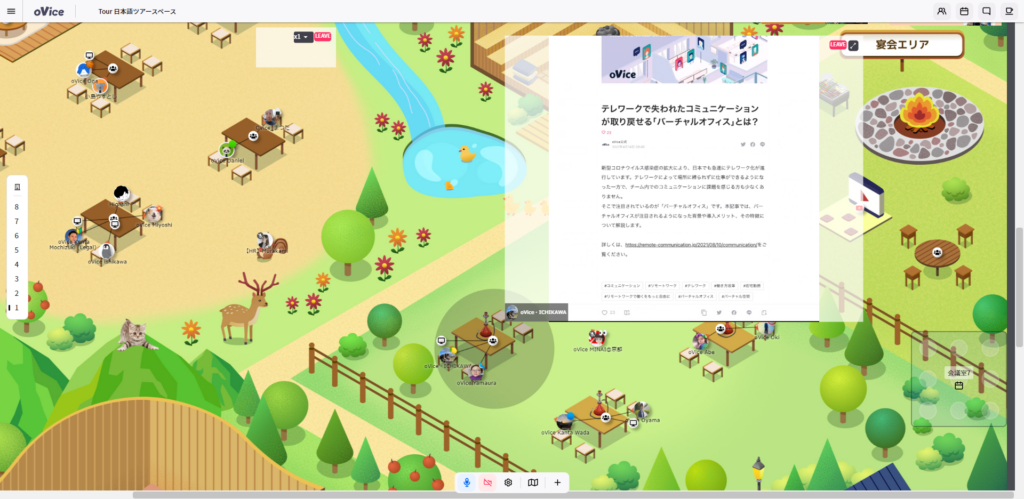Click the Tour 日本語ツアースペース title
Viewport: 1024px width, 499px height.
point(136,12)
